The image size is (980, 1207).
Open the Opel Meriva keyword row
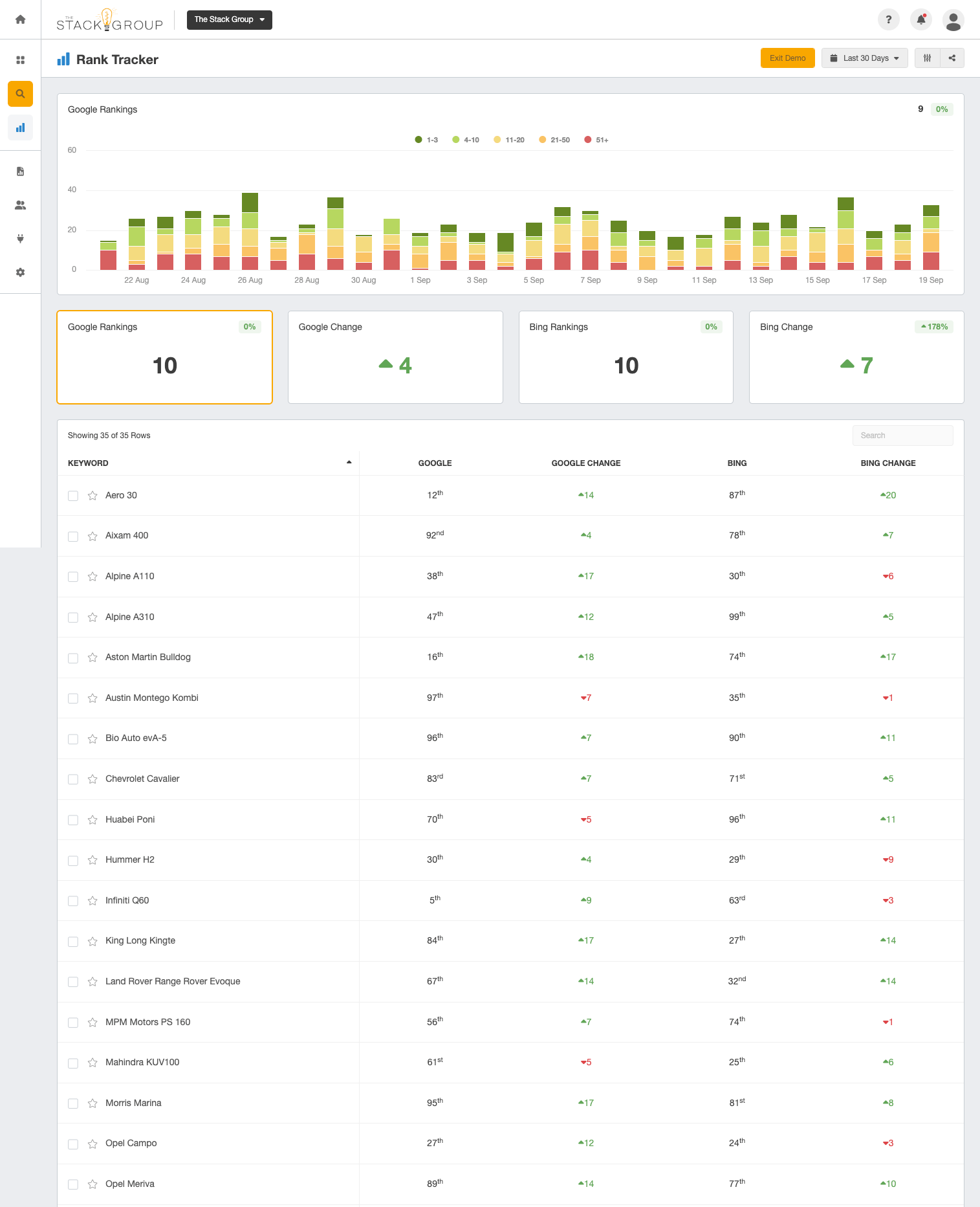tap(510, 1184)
